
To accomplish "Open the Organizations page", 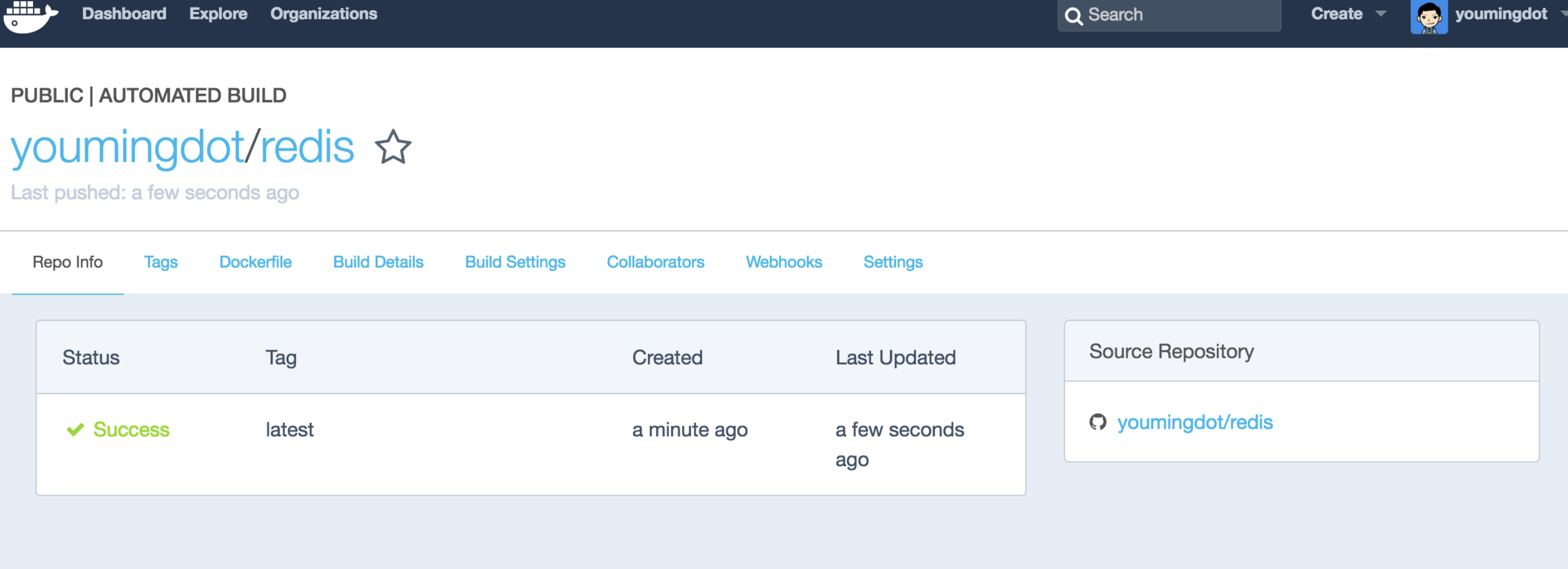I will pos(323,14).
